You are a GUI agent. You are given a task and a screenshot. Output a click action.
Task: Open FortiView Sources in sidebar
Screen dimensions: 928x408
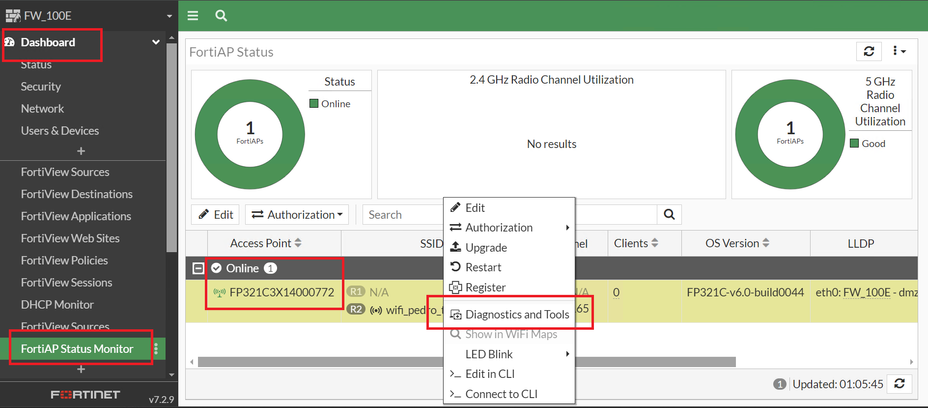pyautogui.click(x=65, y=172)
